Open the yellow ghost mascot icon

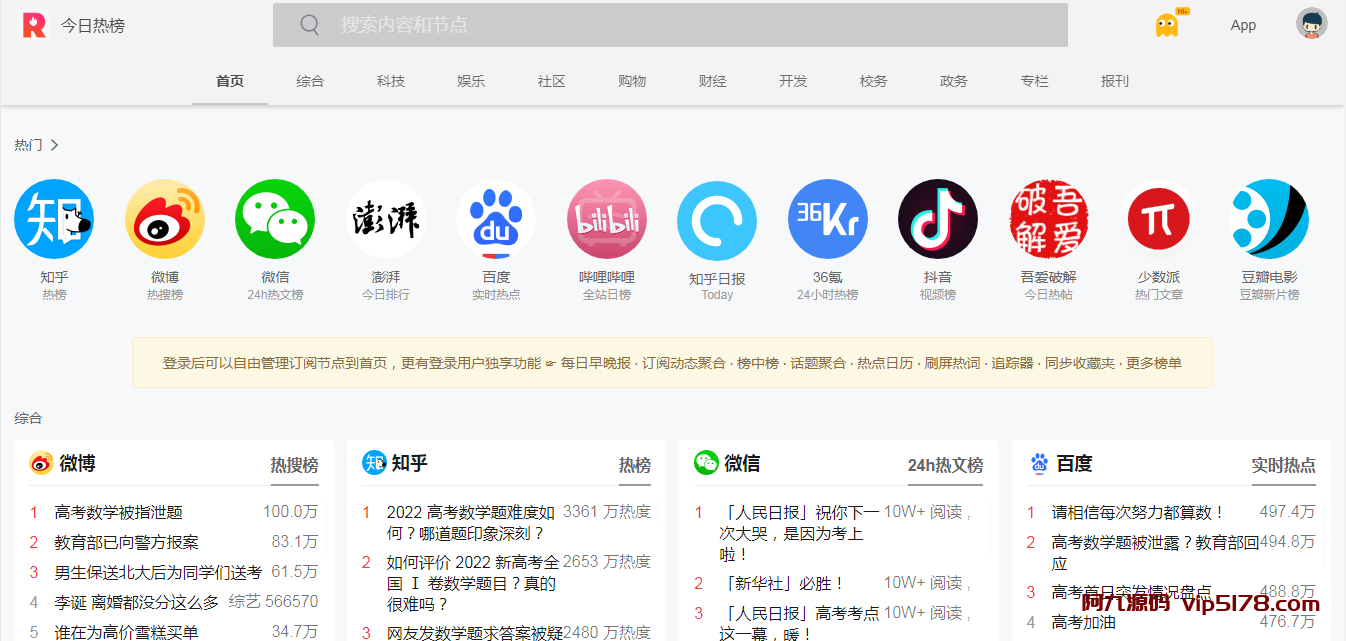pyautogui.click(x=1168, y=24)
